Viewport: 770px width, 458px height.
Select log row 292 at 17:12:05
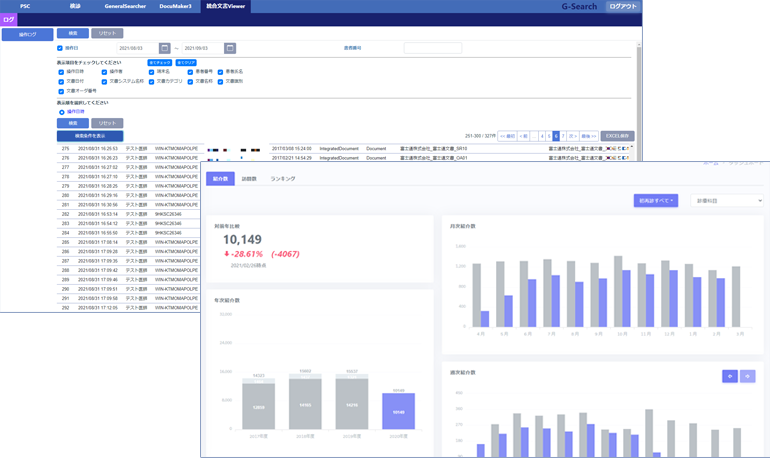point(129,308)
